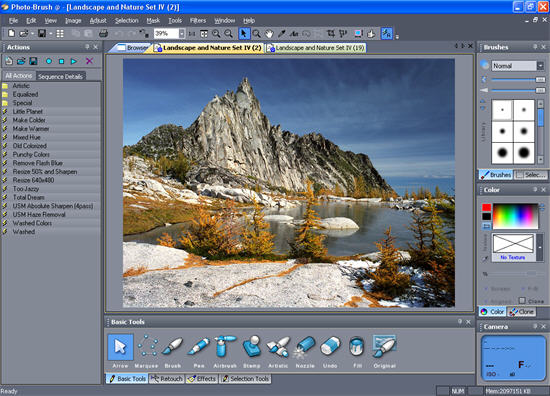Screen dimensions: 550x396
Task: Click the black background color swatch
Action: 487,216
